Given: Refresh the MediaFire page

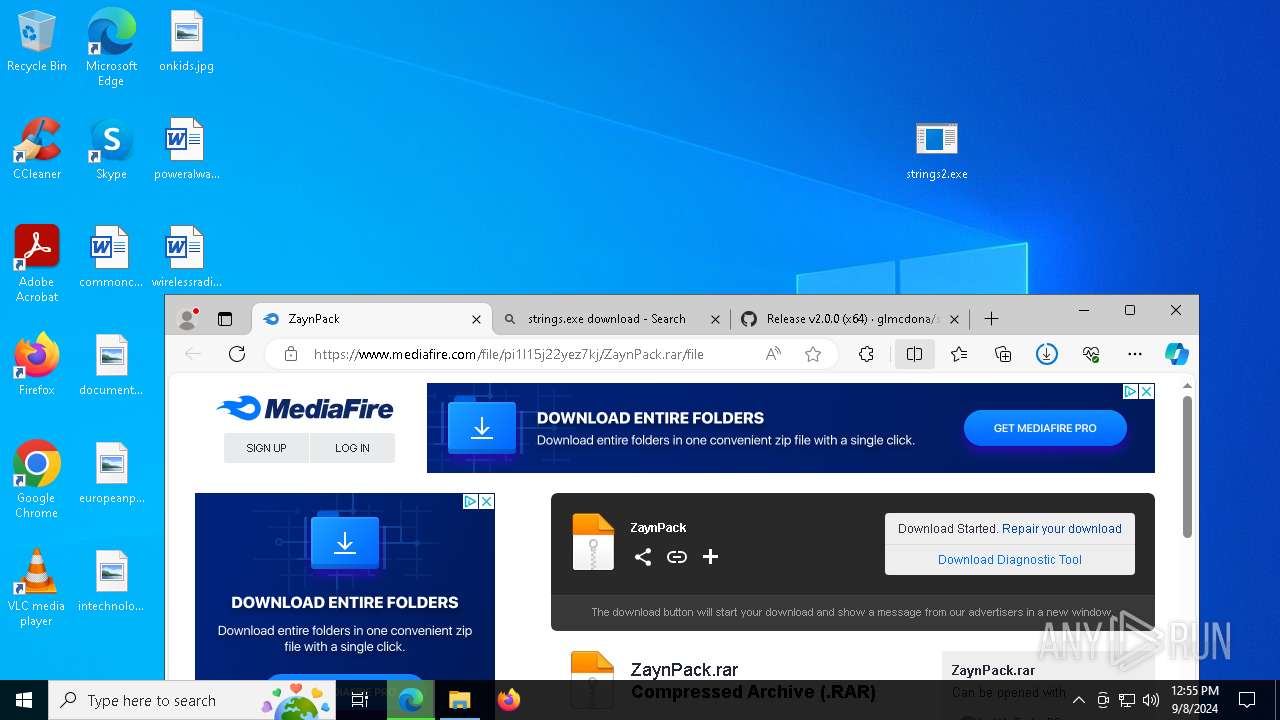Looking at the screenshot, I should tap(237, 354).
